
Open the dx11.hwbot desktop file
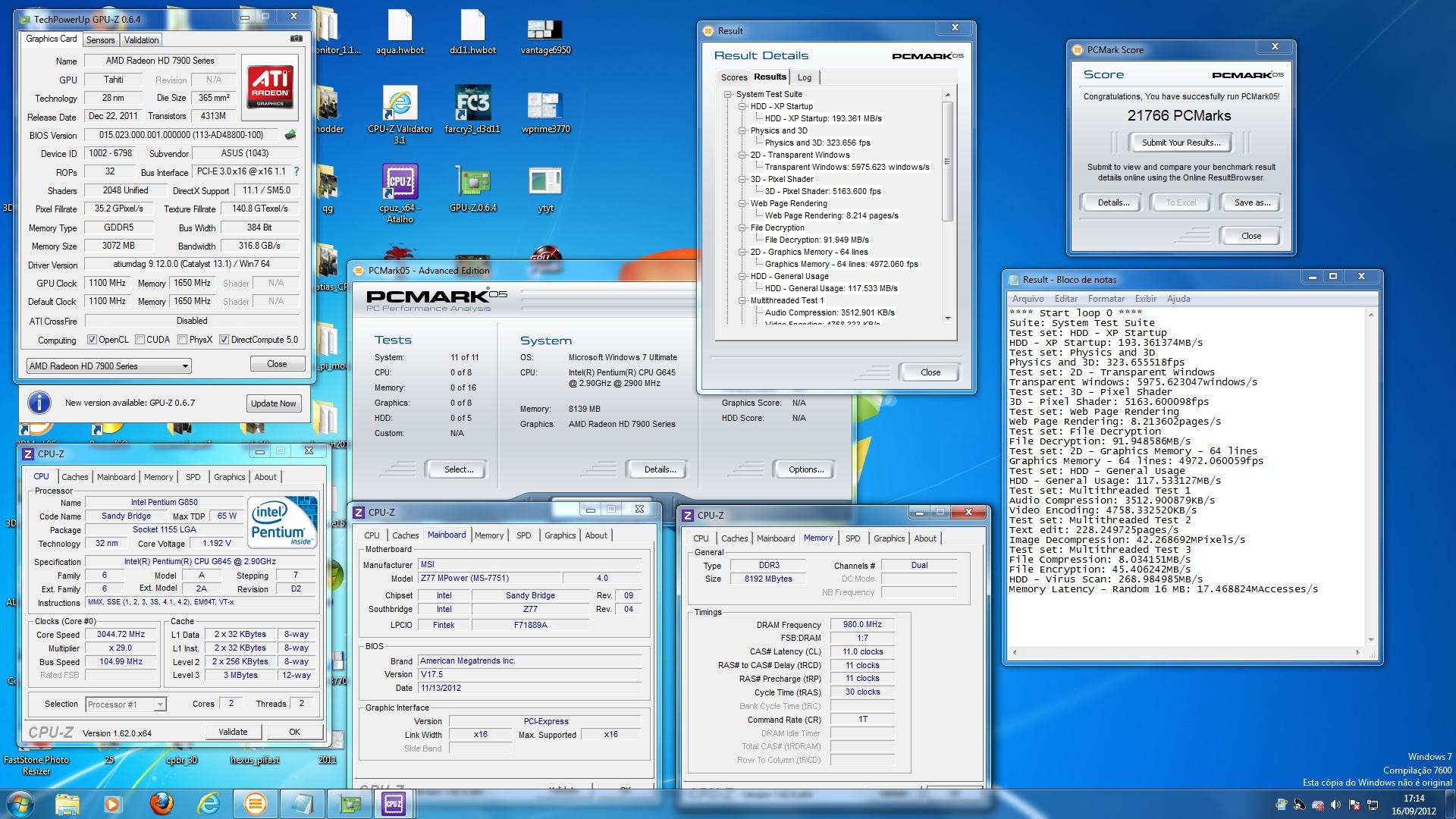(472, 32)
